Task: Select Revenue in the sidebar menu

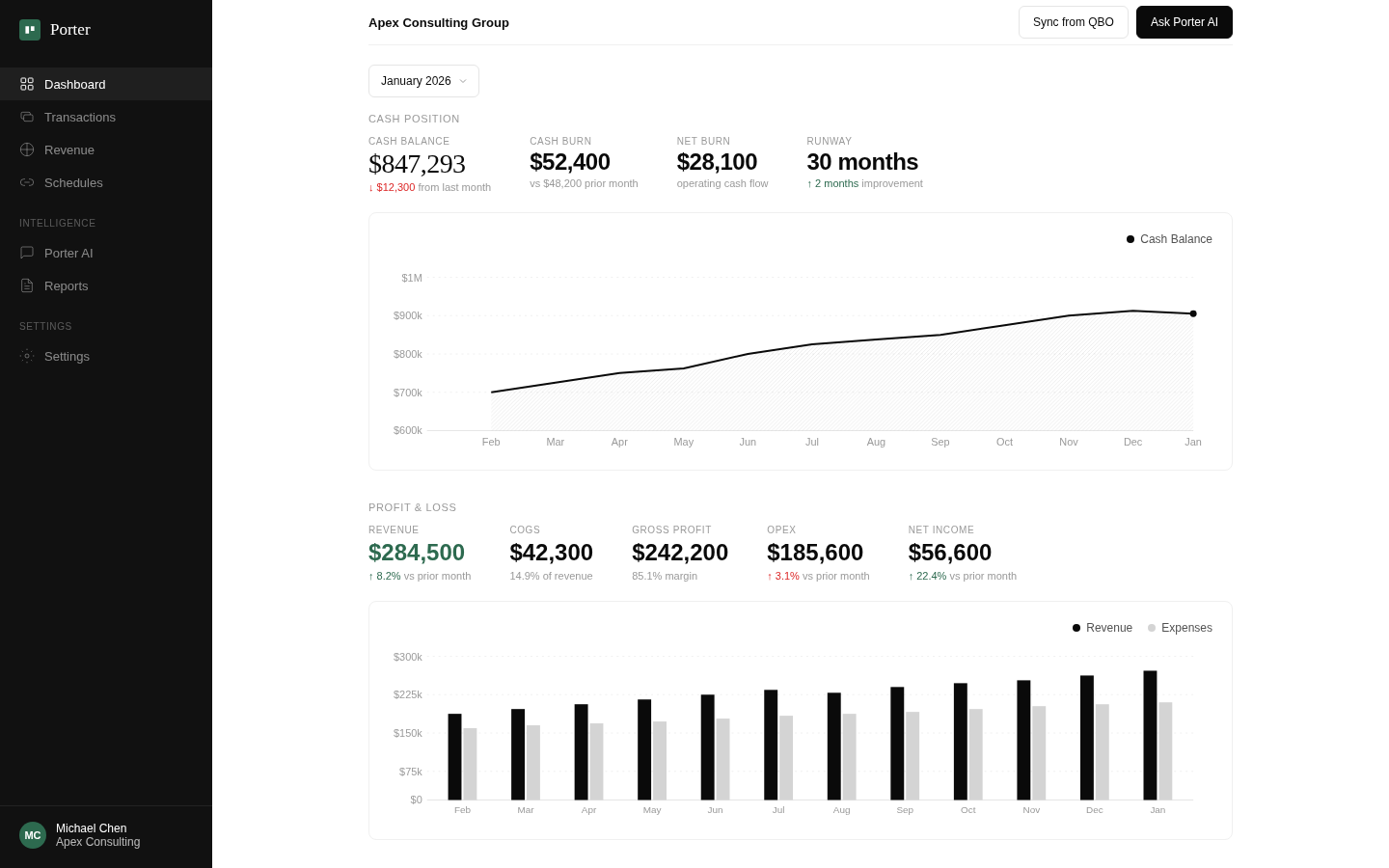Action: click(x=69, y=149)
